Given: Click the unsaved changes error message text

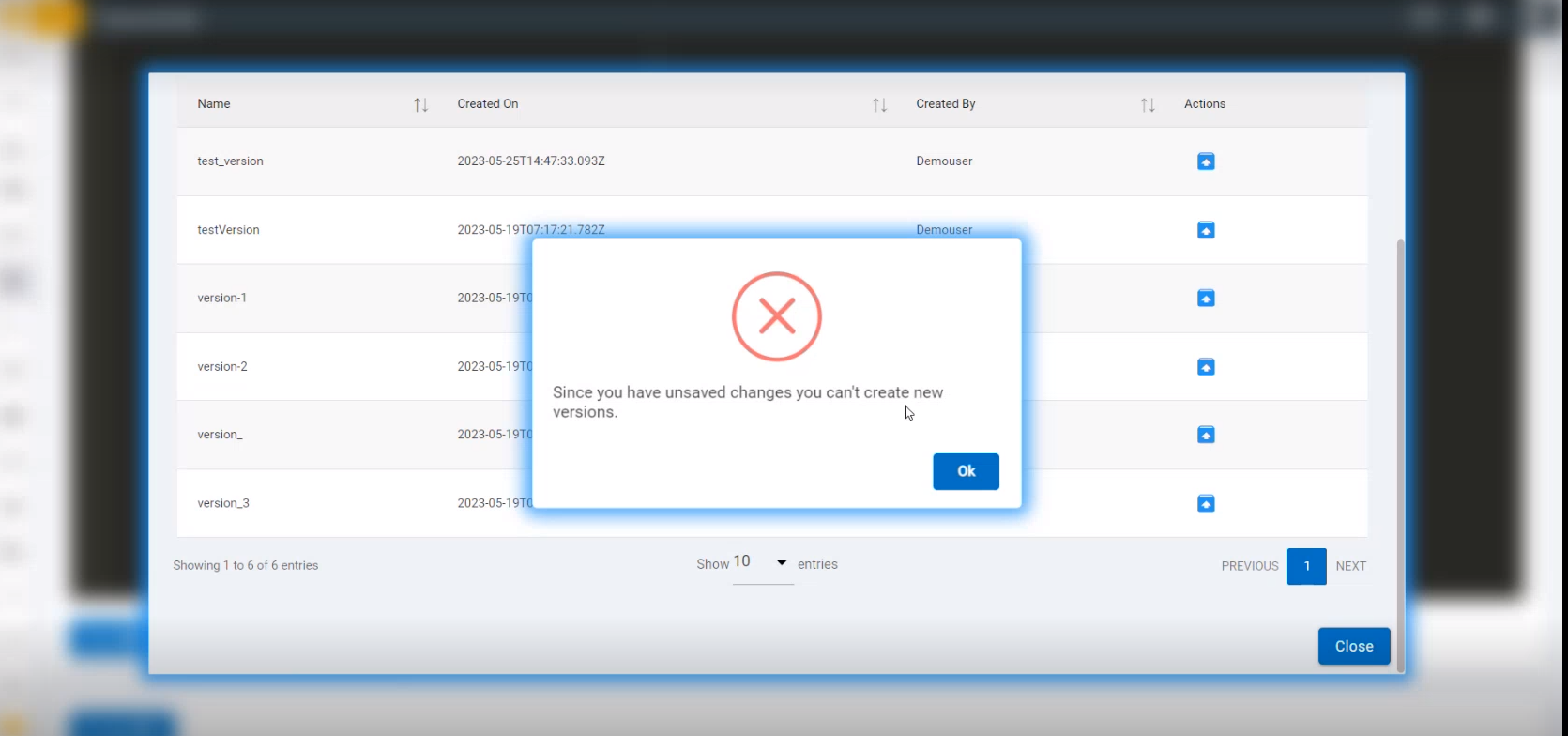Looking at the screenshot, I should click(x=748, y=402).
